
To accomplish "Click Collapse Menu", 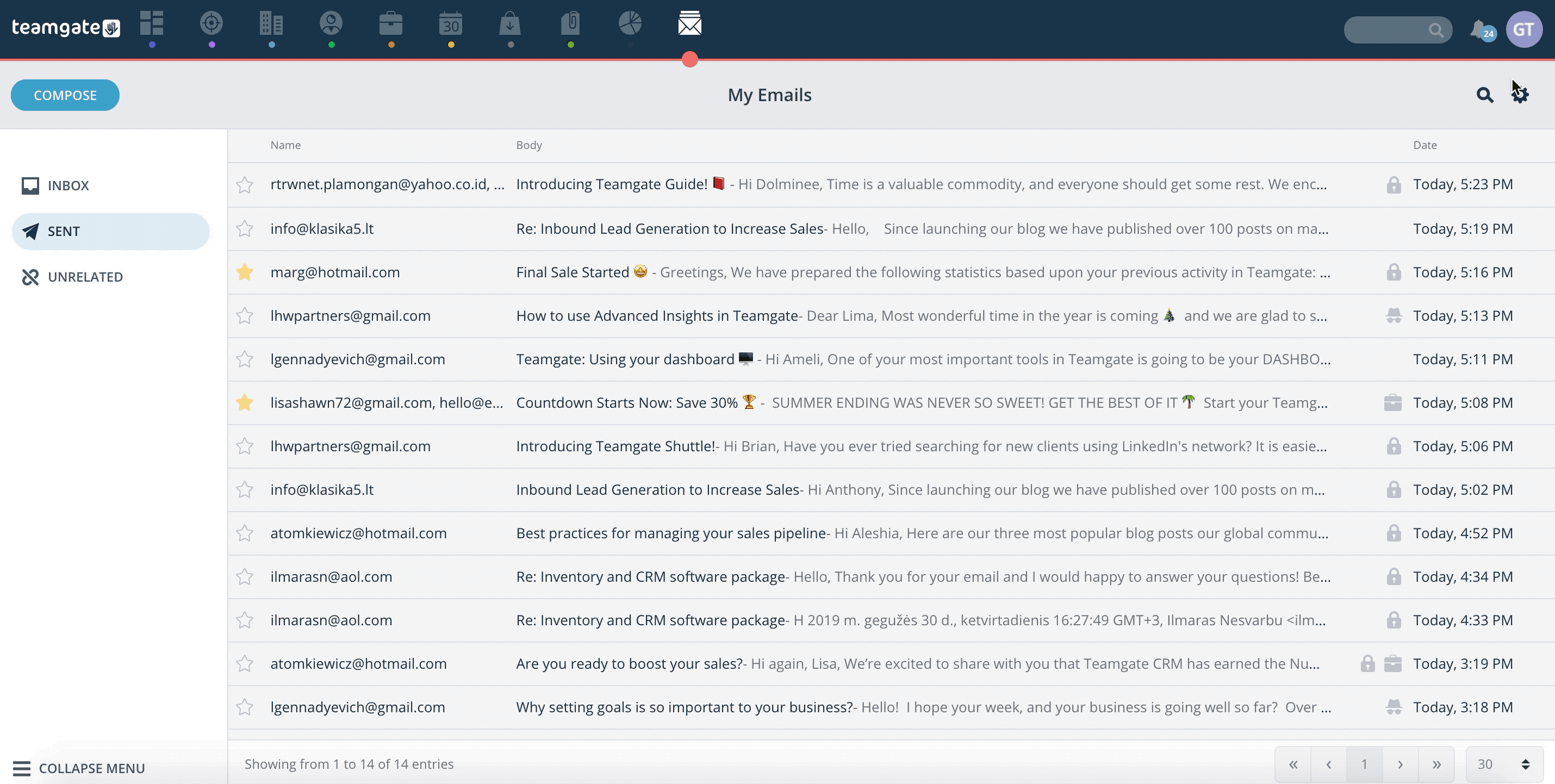I will tap(78, 768).
